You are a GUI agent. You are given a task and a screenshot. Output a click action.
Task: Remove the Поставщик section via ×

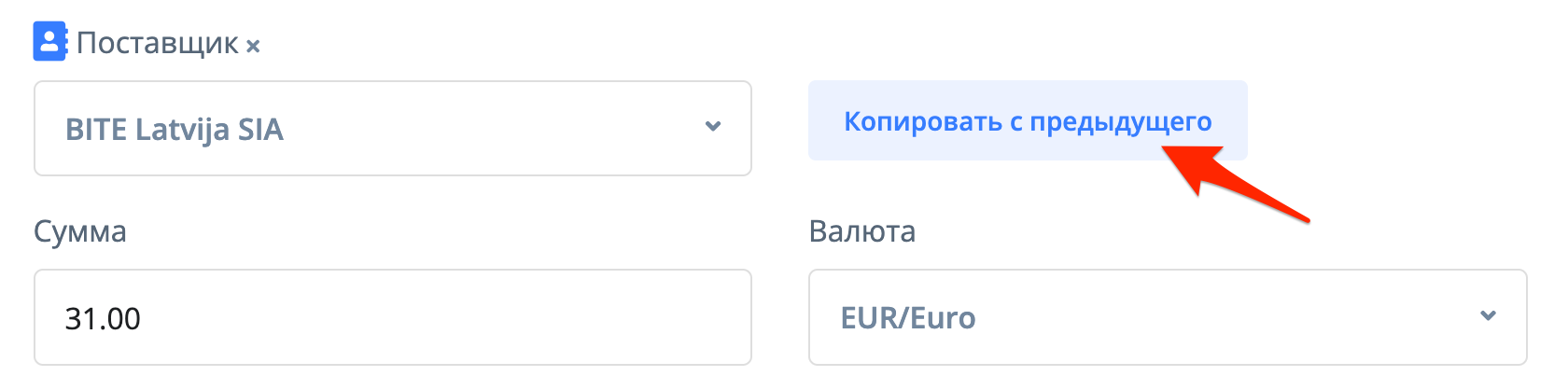(253, 46)
